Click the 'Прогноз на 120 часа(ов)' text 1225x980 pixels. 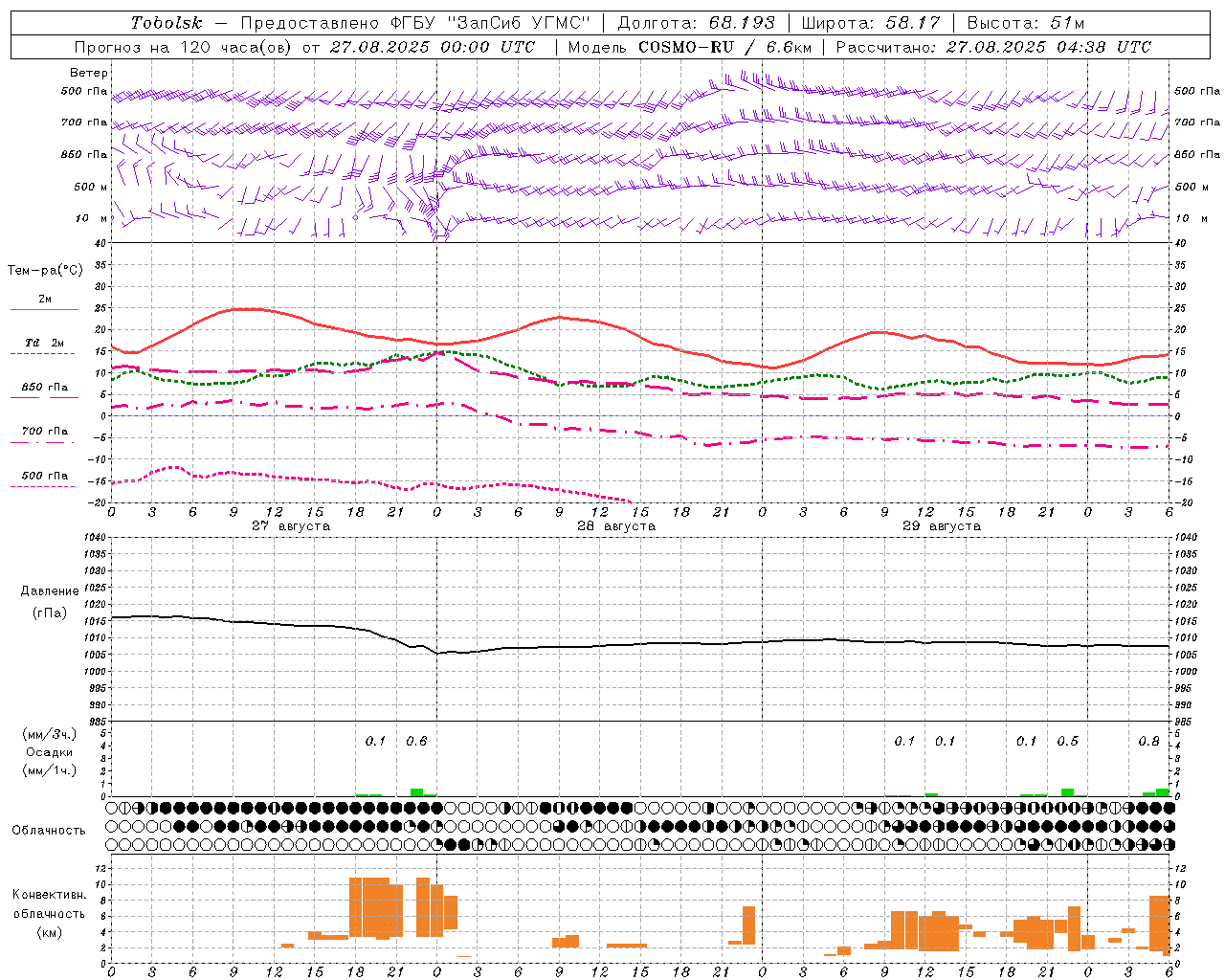[184, 47]
